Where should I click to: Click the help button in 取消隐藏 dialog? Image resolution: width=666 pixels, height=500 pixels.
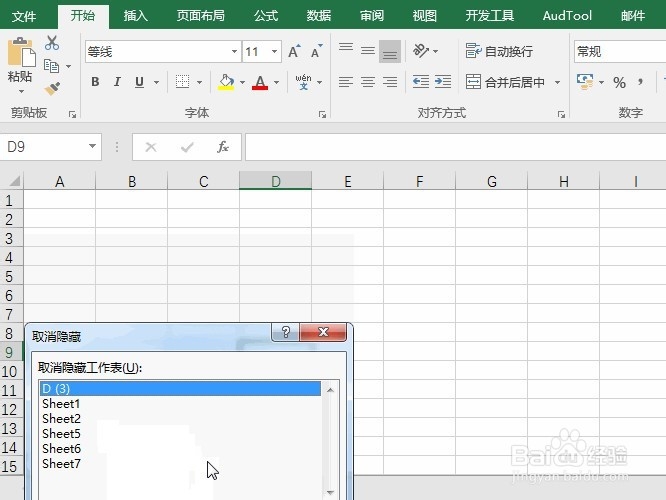pyautogui.click(x=285, y=332)
